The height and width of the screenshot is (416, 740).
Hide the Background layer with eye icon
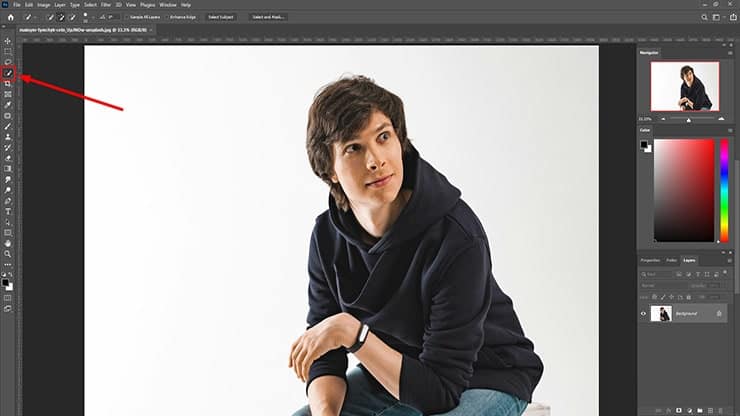pyautogui.click(x=643, y=314)
